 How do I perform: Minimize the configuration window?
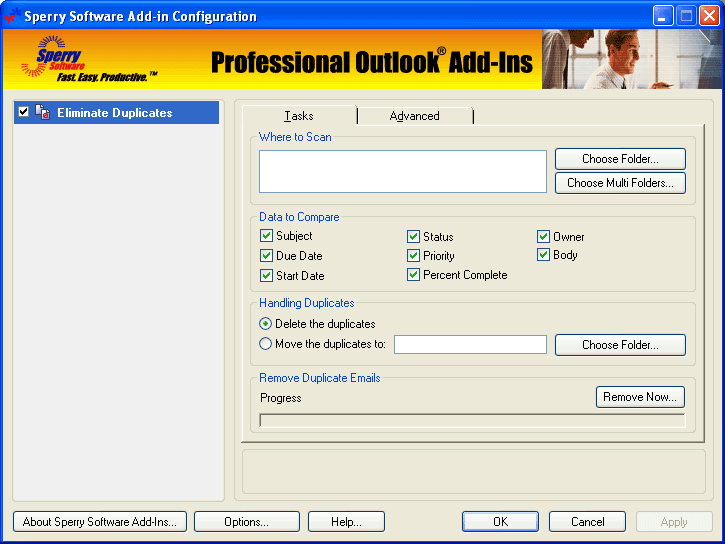663,16
